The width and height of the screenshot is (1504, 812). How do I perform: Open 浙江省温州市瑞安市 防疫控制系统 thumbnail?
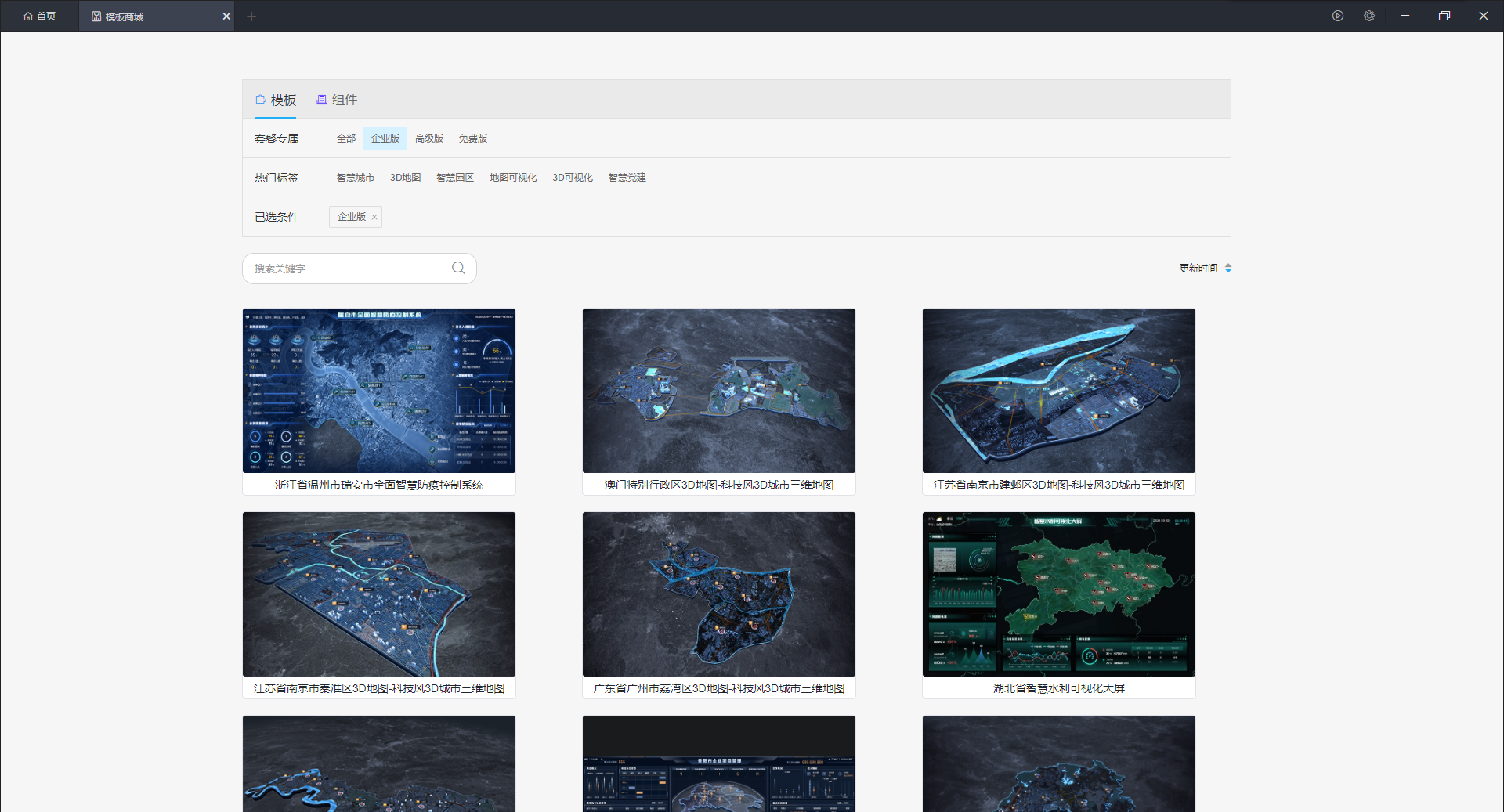(x=379, y=391)
